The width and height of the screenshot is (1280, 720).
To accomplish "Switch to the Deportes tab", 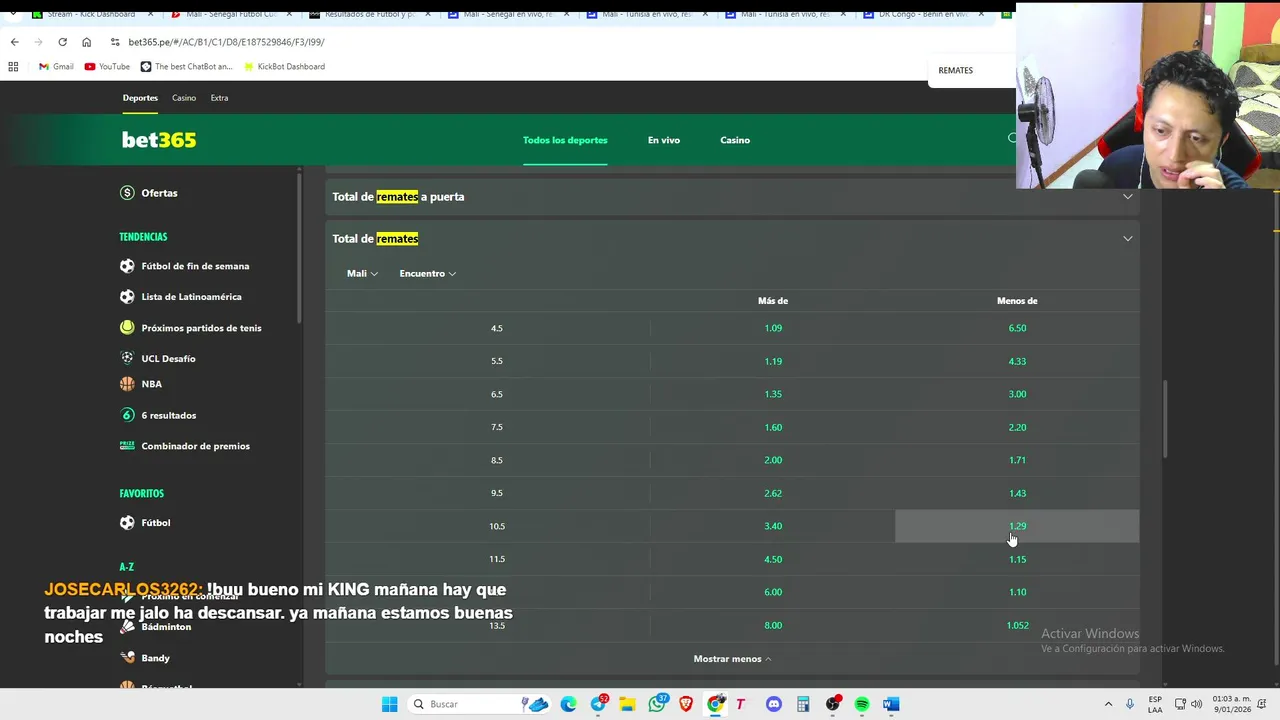I will [x=140, y=98].
